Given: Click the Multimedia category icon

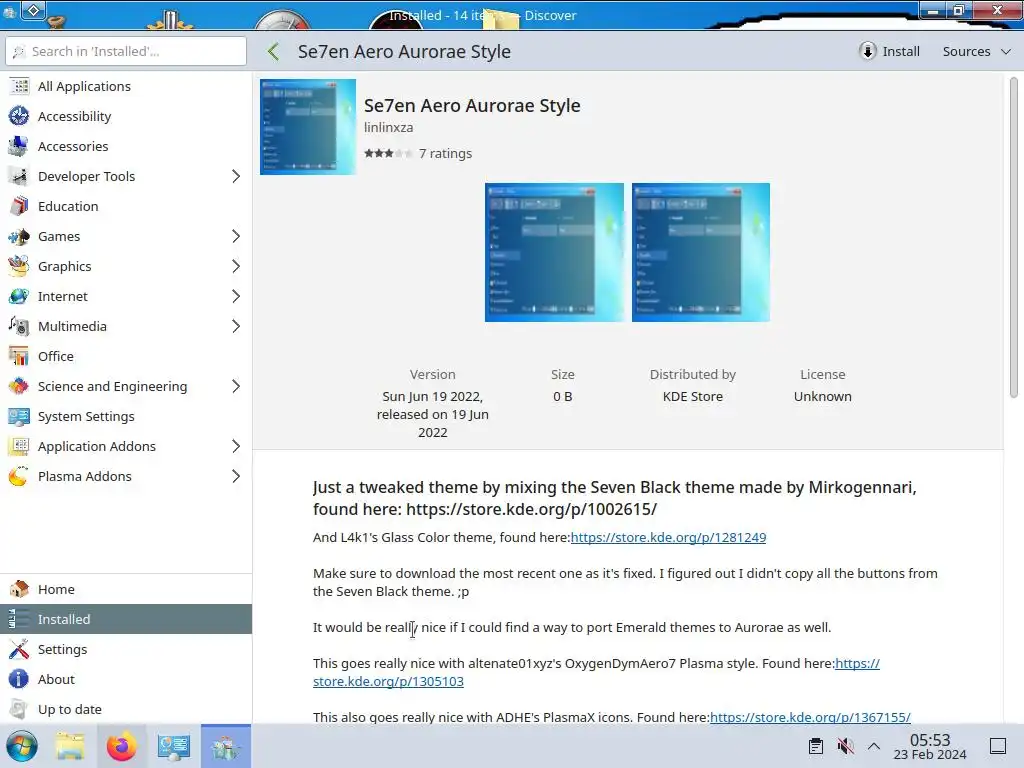Looking at the screenshot, I should 19,327.
